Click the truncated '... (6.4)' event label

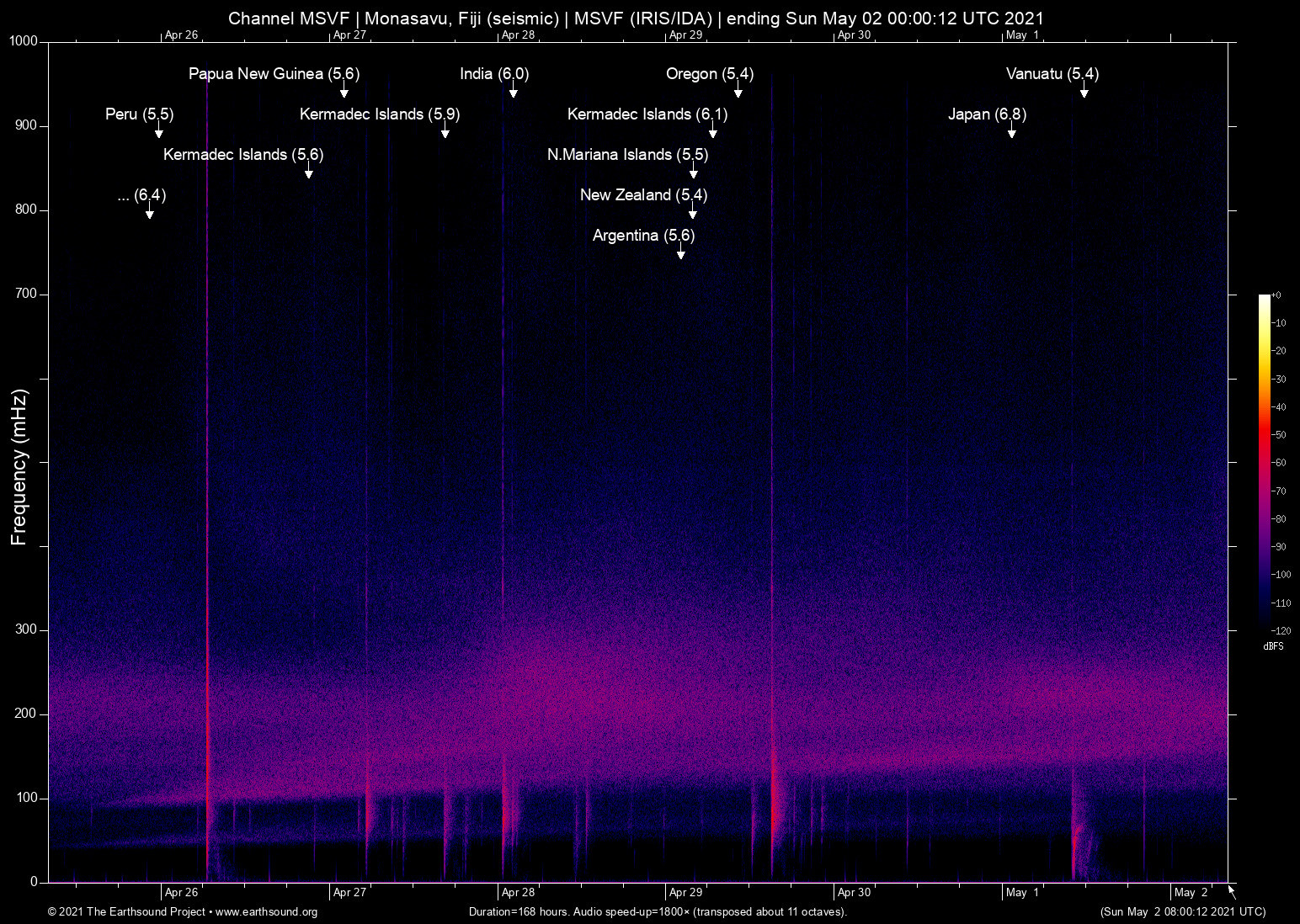[x=141, y=195]
